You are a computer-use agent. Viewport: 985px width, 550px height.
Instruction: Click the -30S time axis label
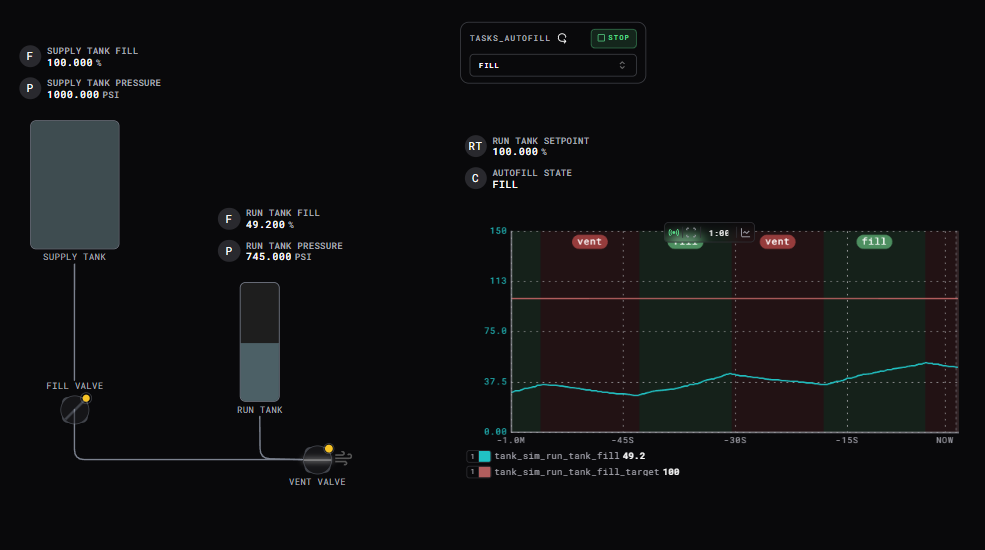point(734,440)
